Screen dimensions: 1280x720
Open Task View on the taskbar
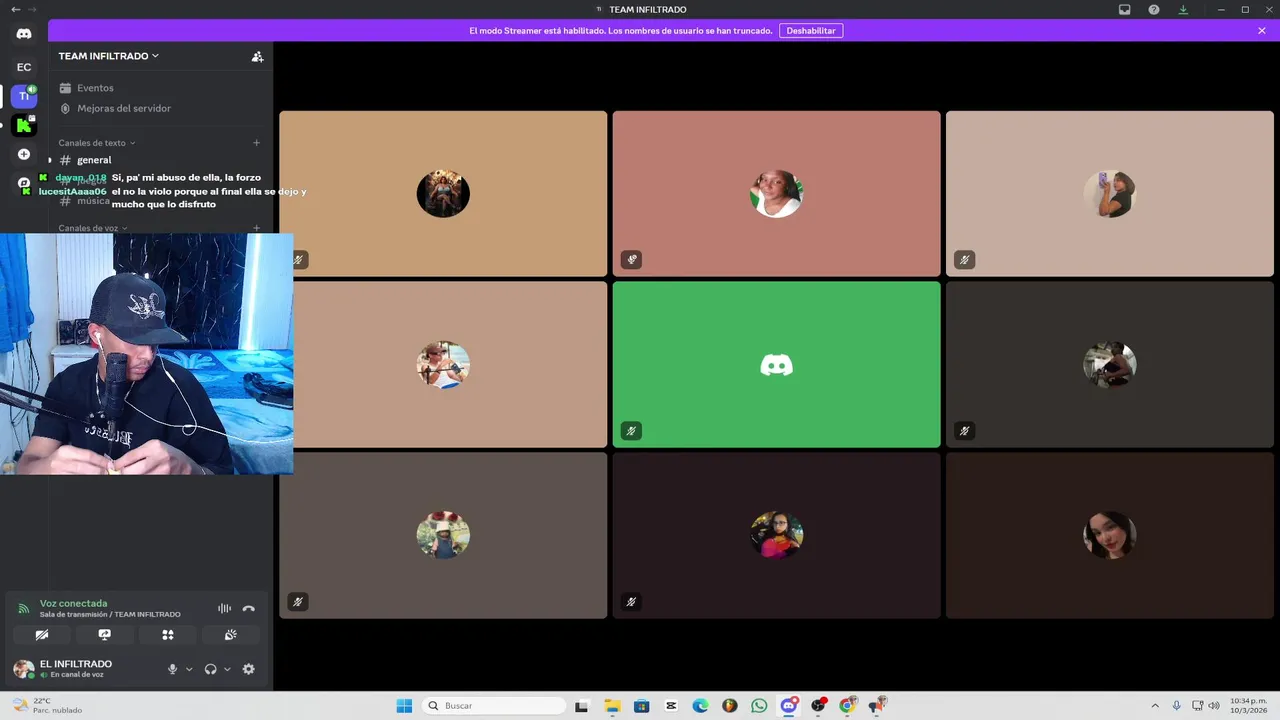(582, 706)
